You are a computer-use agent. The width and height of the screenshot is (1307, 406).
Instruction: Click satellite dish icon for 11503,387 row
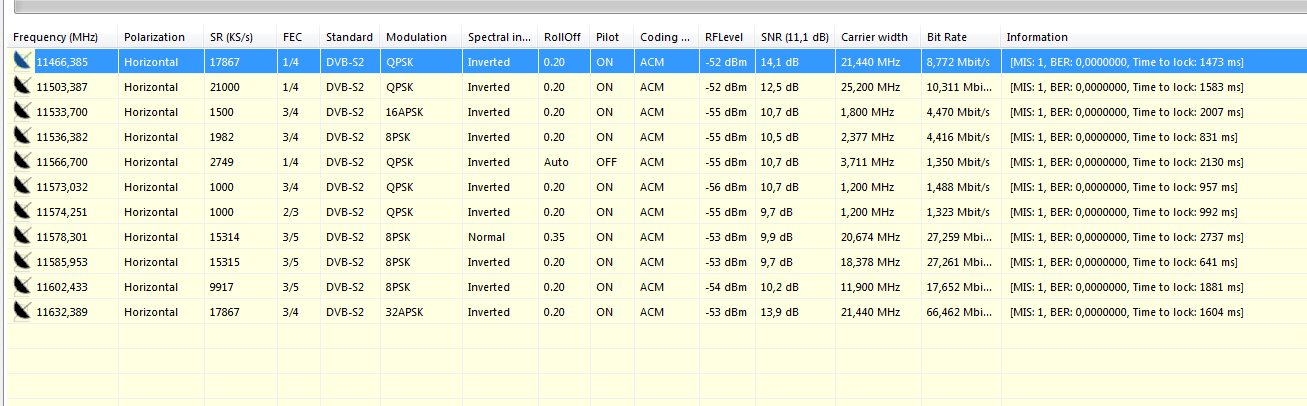[x=22, y=87]
